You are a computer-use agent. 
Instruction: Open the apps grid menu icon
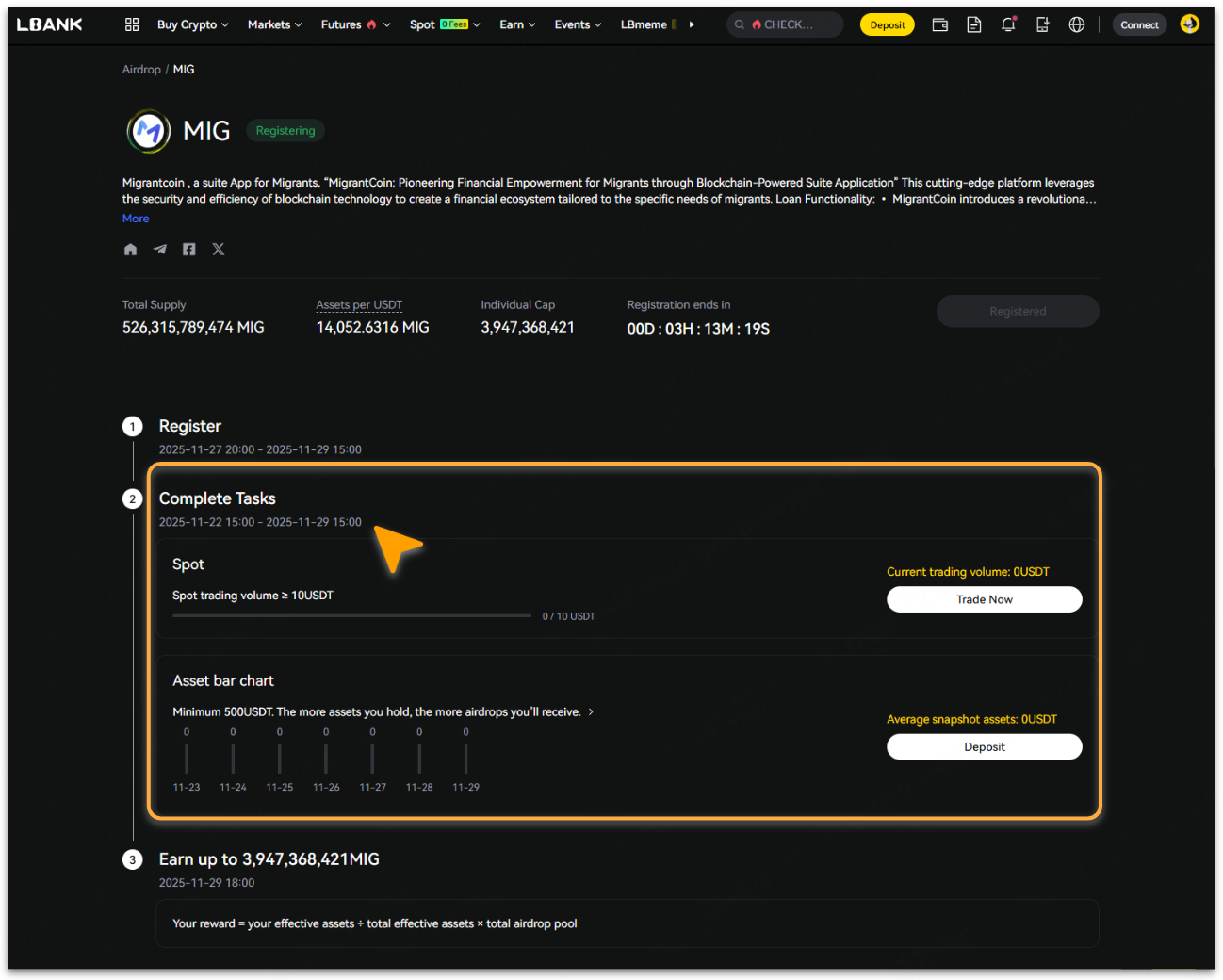click(x=132, y=24)
